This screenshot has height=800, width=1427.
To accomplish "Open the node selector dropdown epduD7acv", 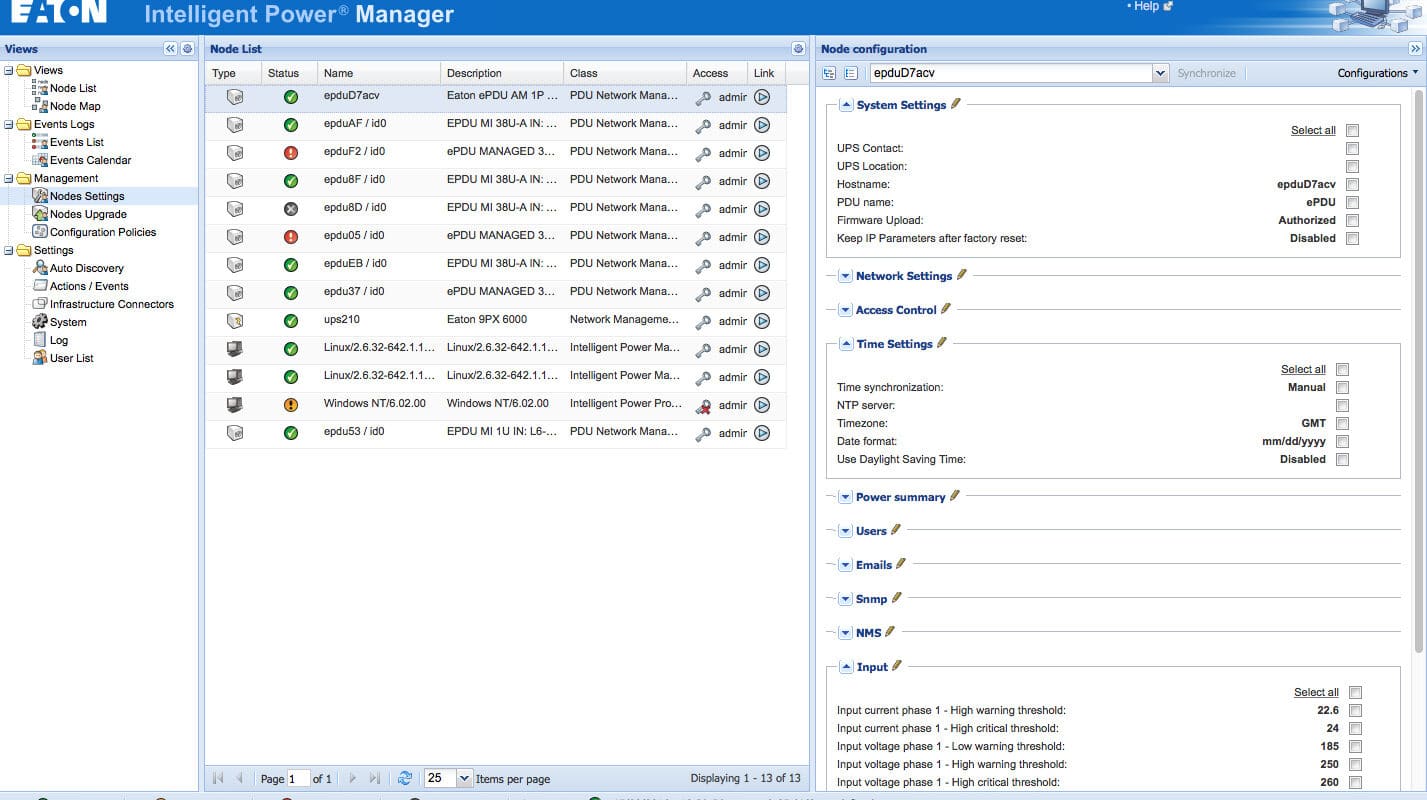I will tap(1160, 73).
